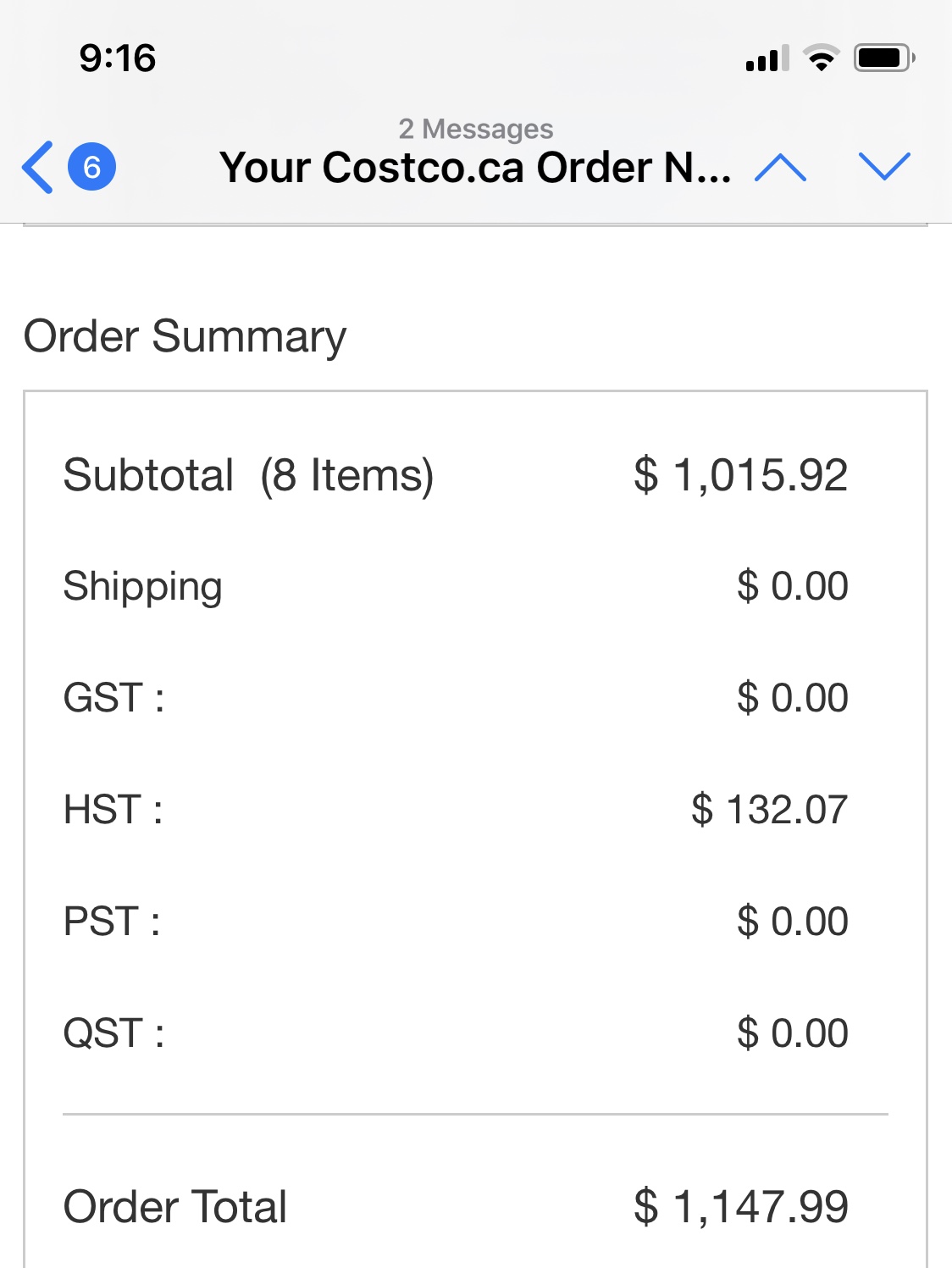
Task: Tap the battery indicator icon
Action: click(x=883, y=58)
